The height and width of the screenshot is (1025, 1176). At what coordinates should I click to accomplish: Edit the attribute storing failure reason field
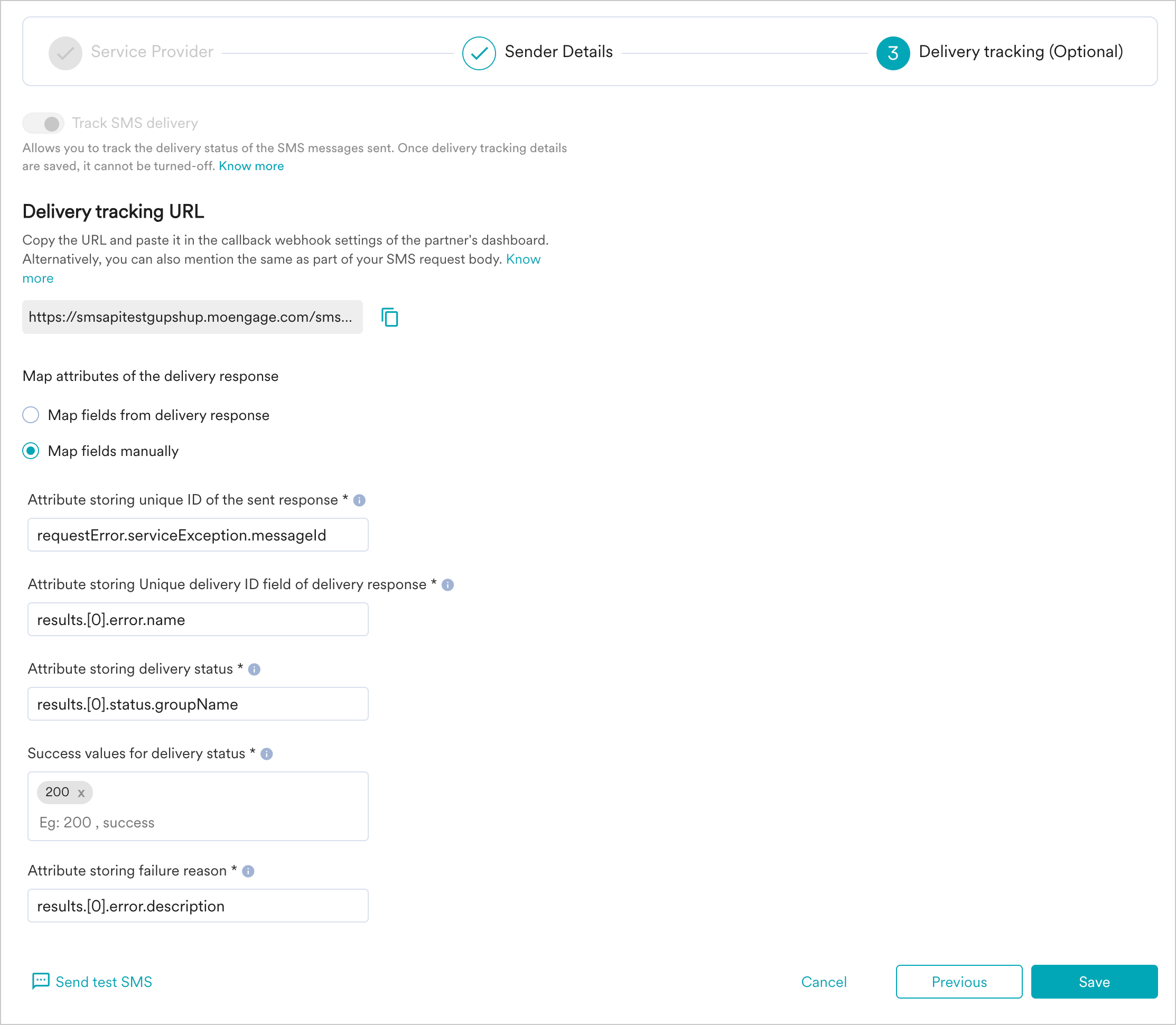coord(198,906)
